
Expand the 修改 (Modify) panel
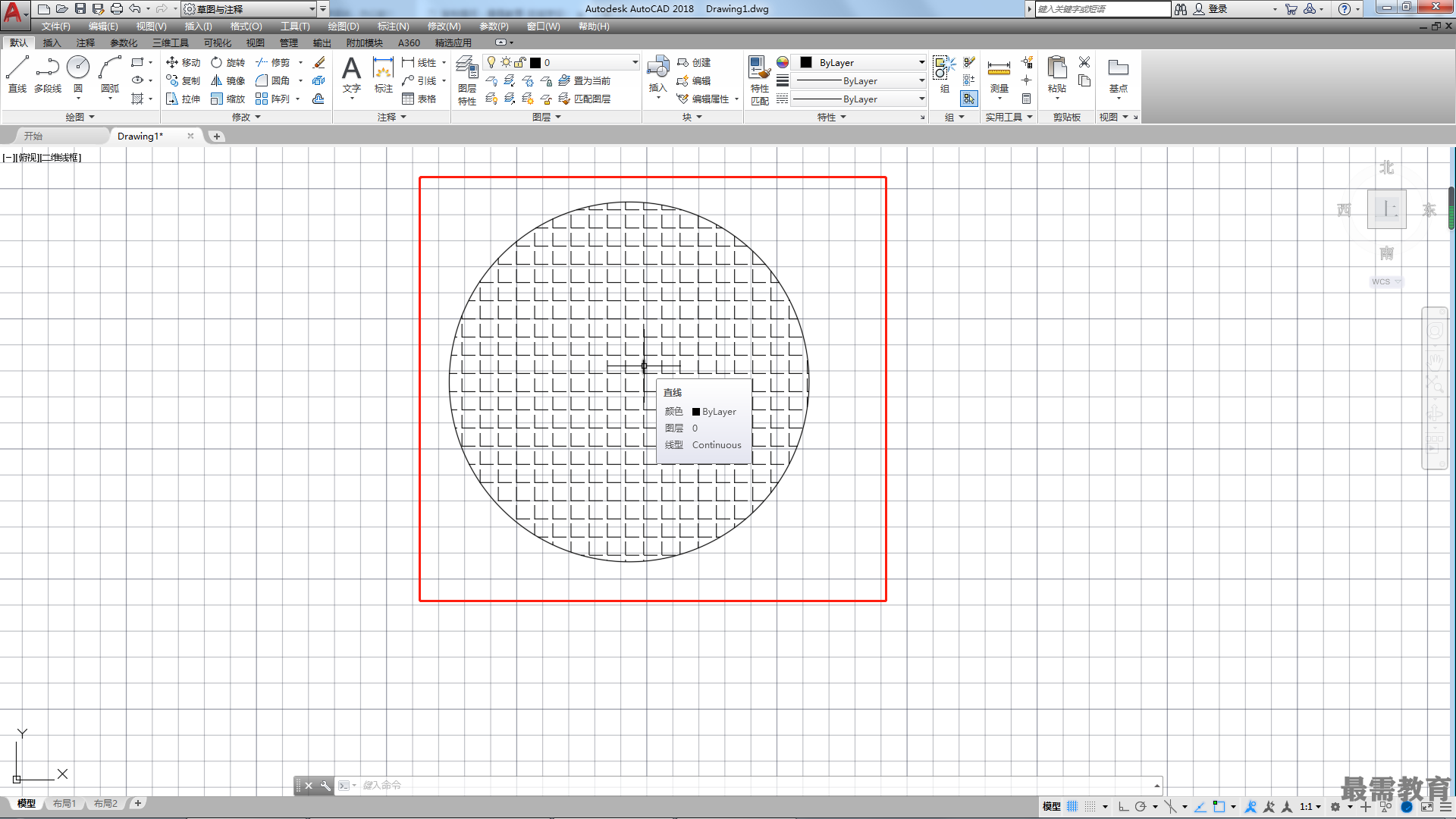[x=246, y=117]
